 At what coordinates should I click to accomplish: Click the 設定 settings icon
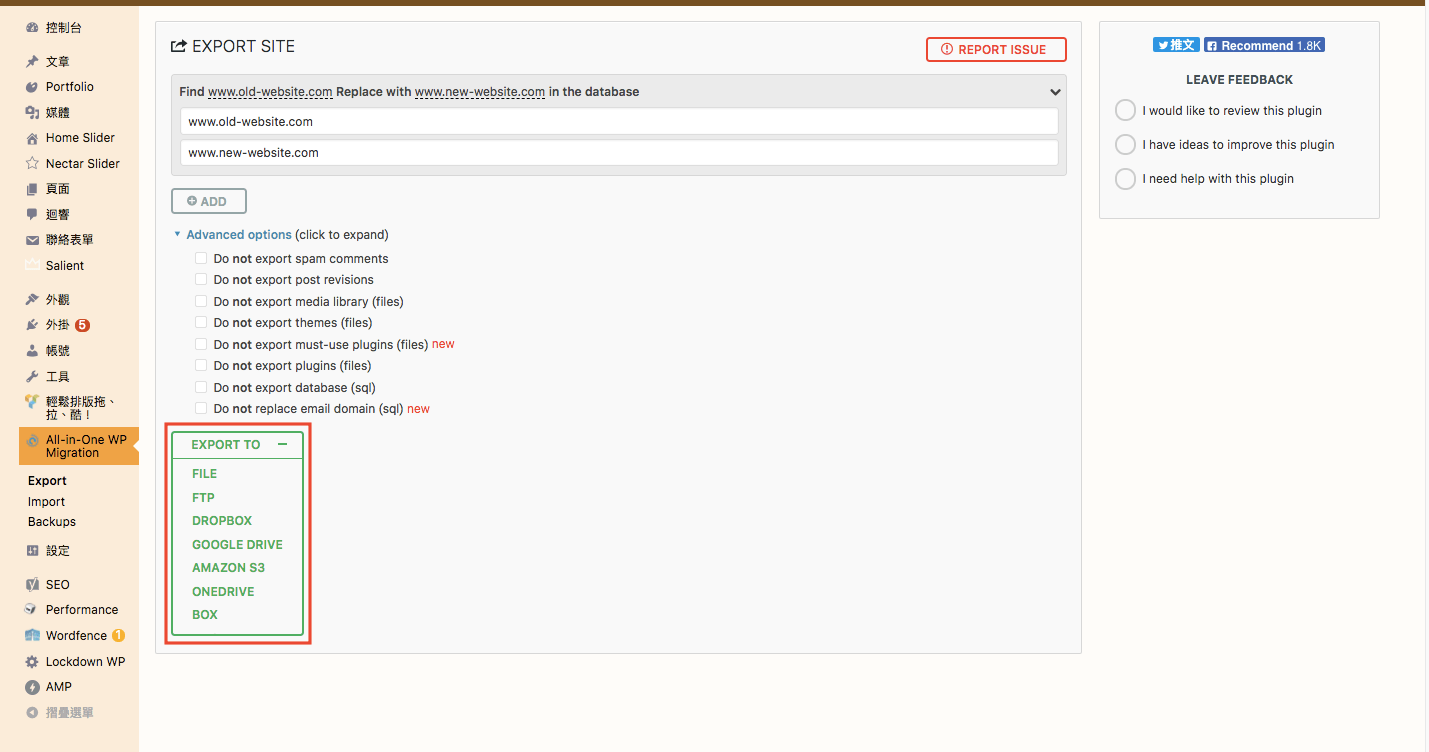pos(32,551)
